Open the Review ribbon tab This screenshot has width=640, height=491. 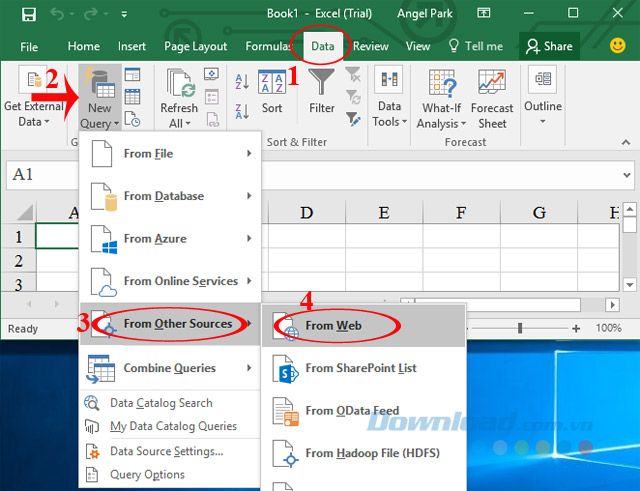(371, 46)
